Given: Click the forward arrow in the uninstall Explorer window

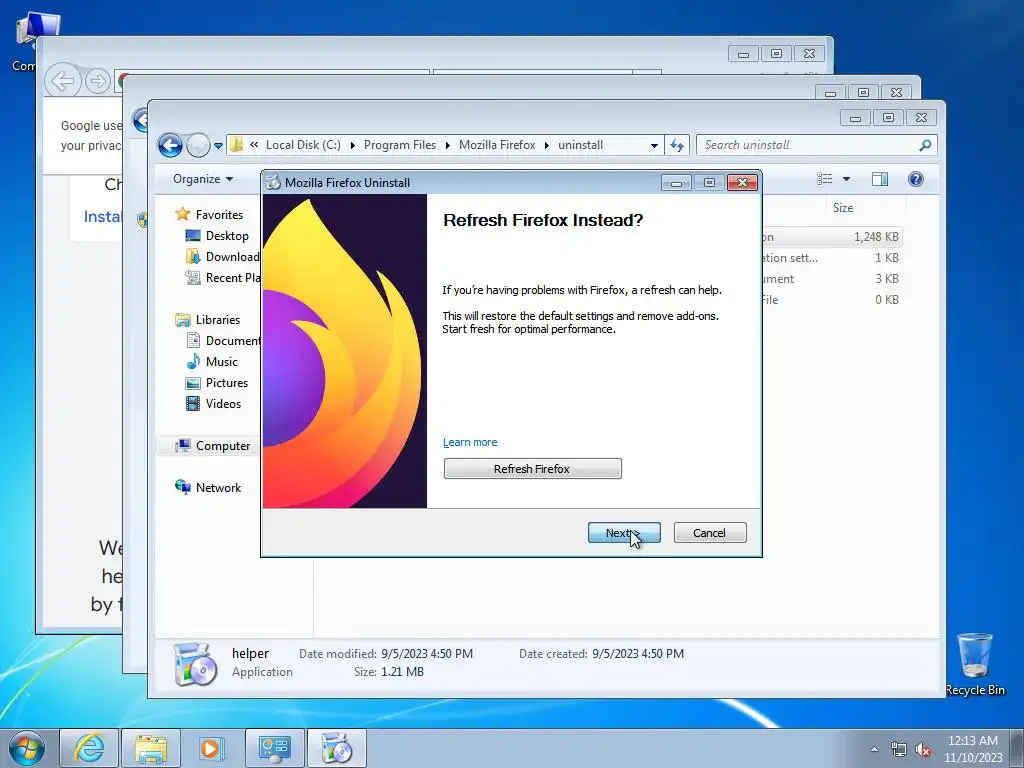Looking at the screenshot, I should pos(197,145).
